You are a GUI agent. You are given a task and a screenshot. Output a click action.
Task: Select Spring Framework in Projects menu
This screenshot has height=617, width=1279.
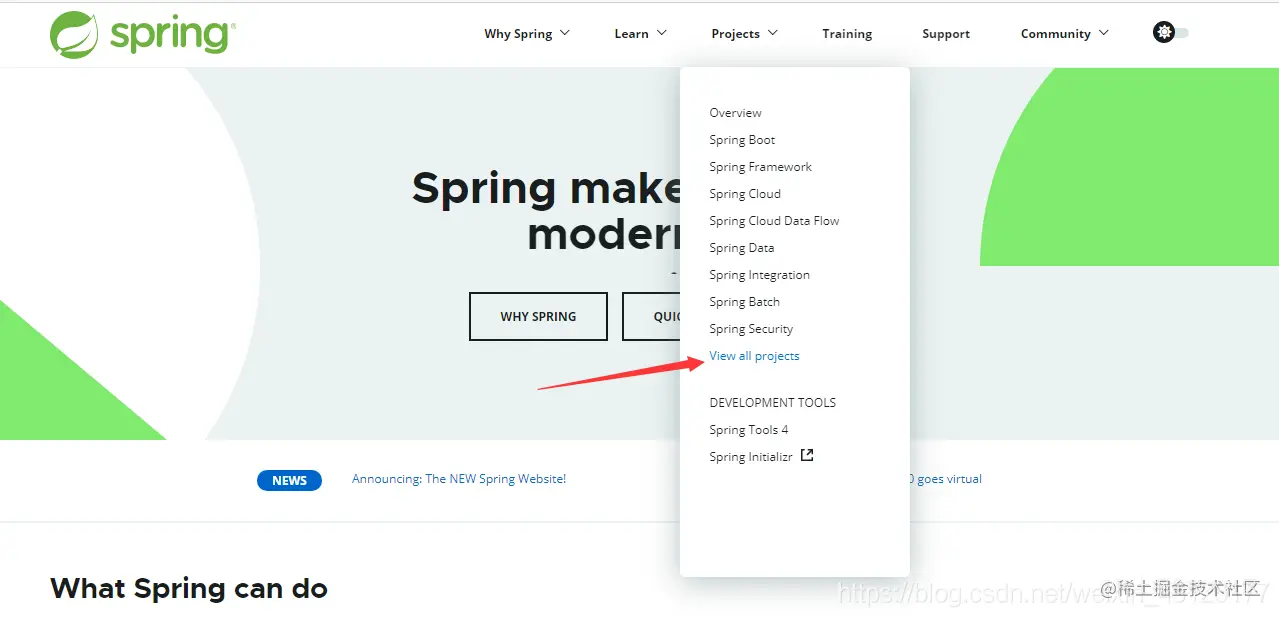pos(760,167)
